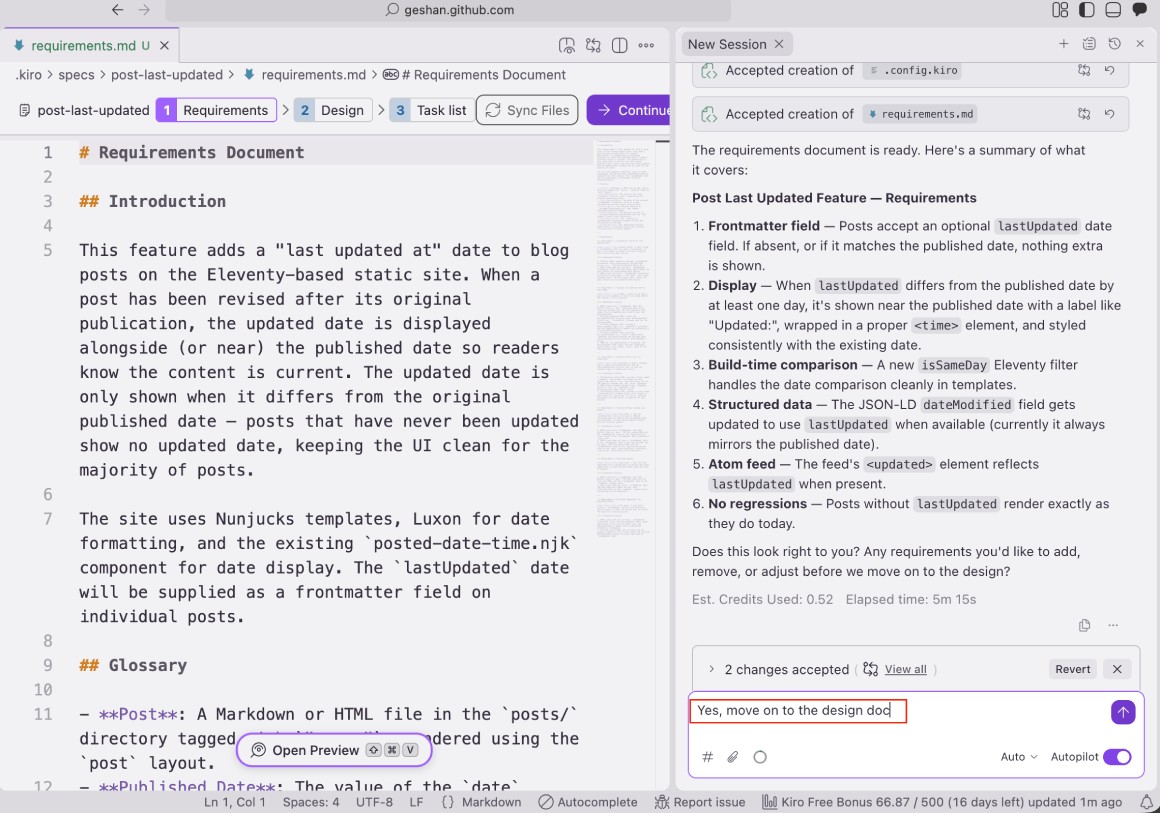Viewport: 1160px width, 813px height.
Task: Open the Auto model dropdown
Action: [x=1019, y=757]
